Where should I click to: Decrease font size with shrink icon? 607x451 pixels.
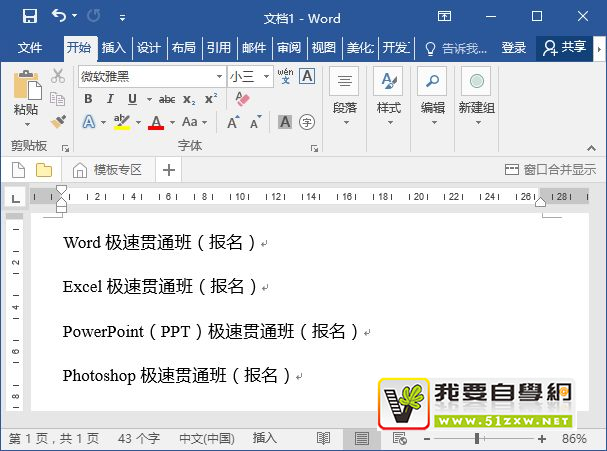point(256,122)
